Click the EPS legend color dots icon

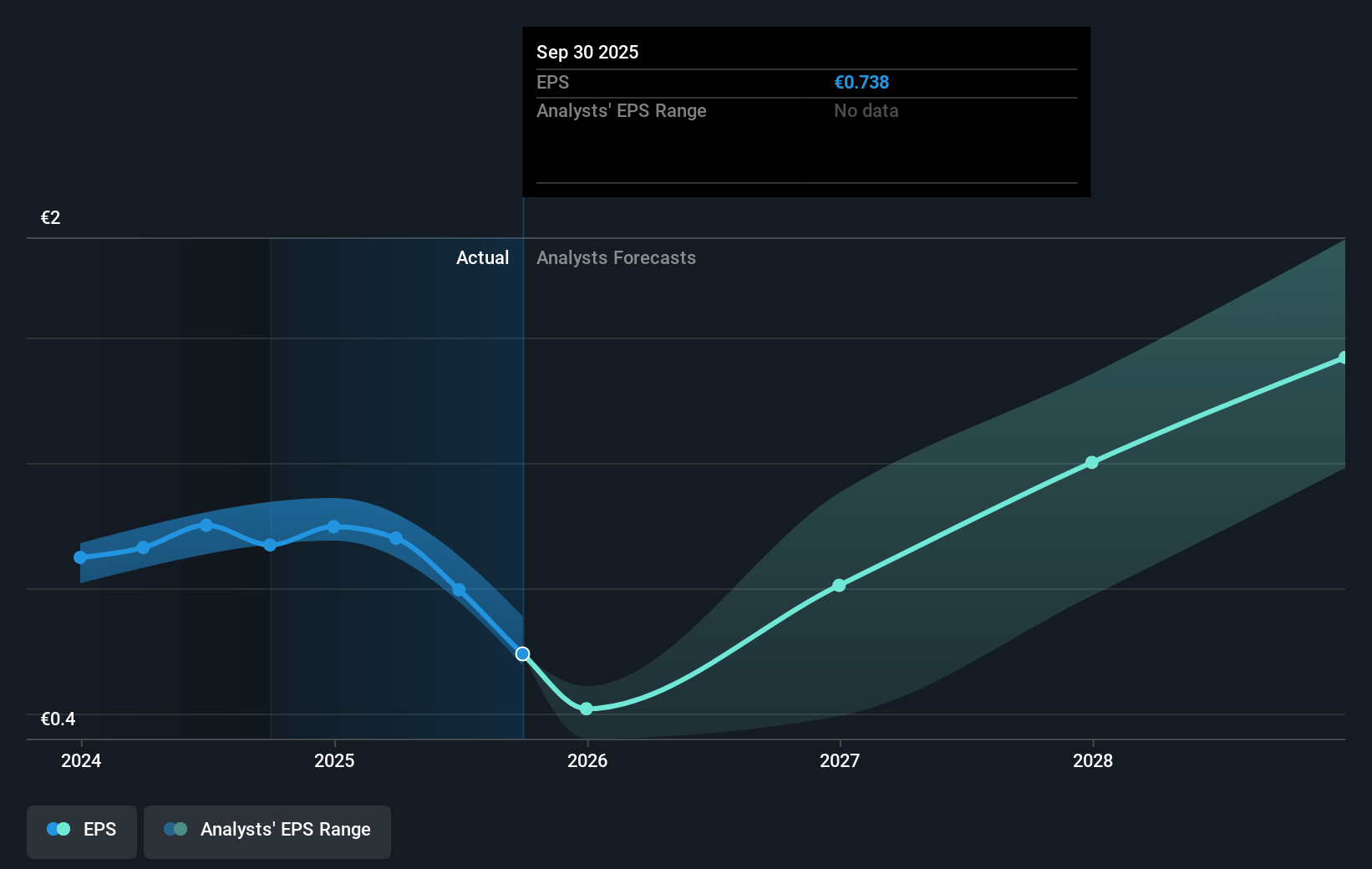coord(58,830)
